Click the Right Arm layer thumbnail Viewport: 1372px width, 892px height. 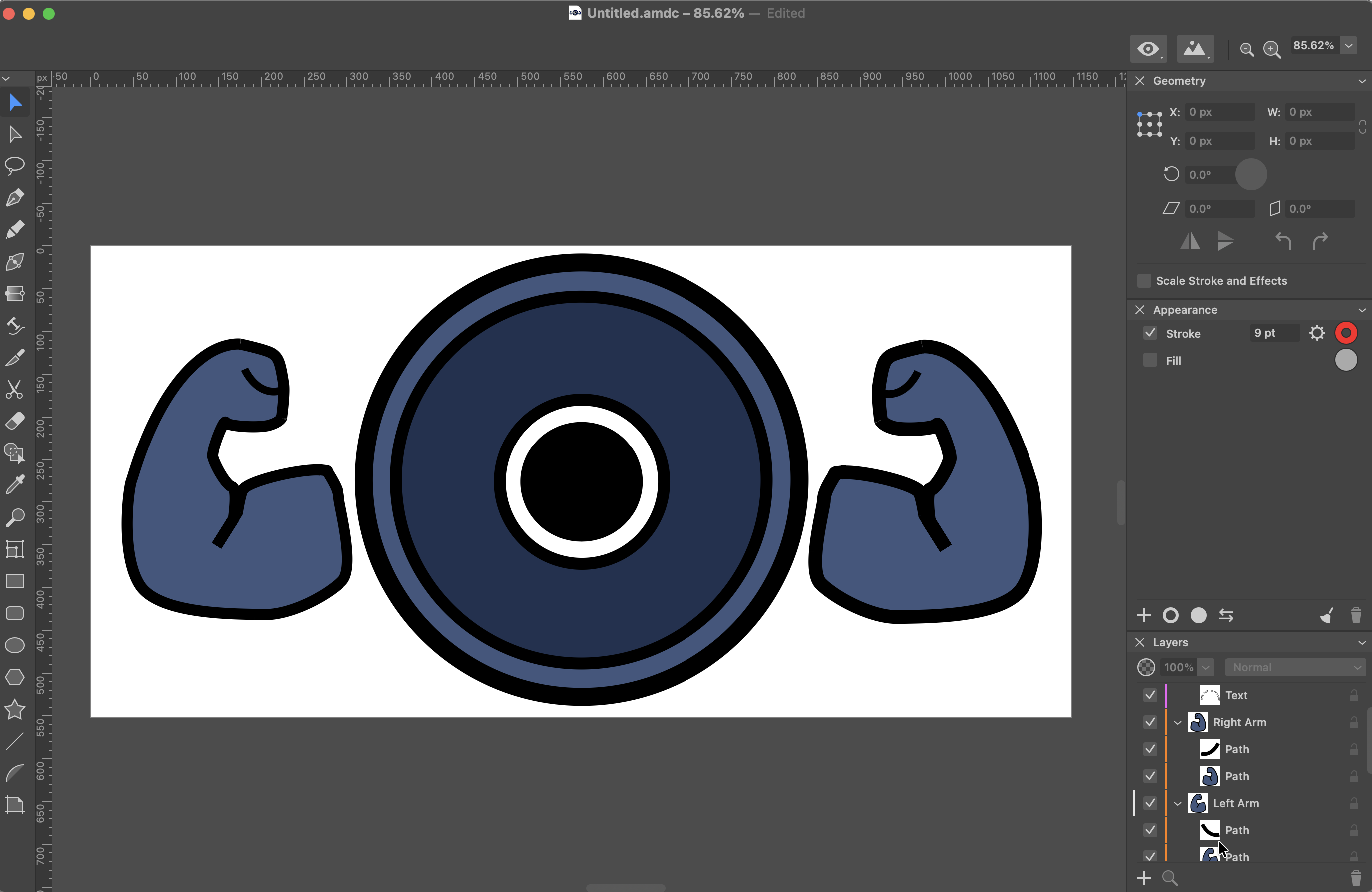[1198, 722]
